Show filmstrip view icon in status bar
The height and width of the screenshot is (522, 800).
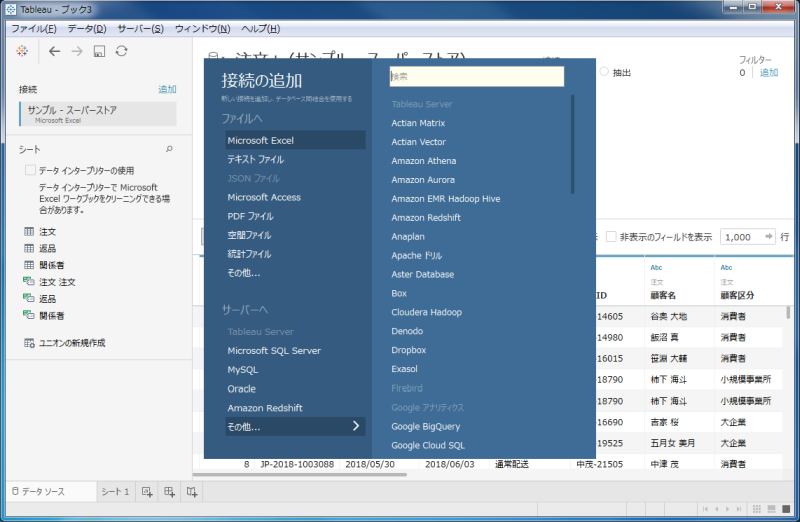tap(771, 509)
